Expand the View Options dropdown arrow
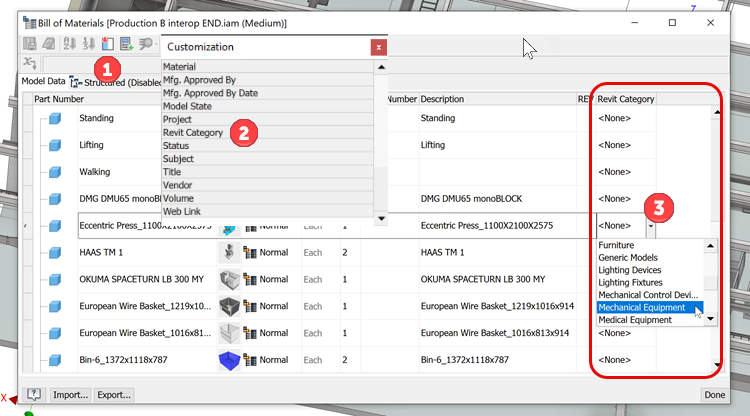Screen dimensions: 750x416 (x=157, y=44)
